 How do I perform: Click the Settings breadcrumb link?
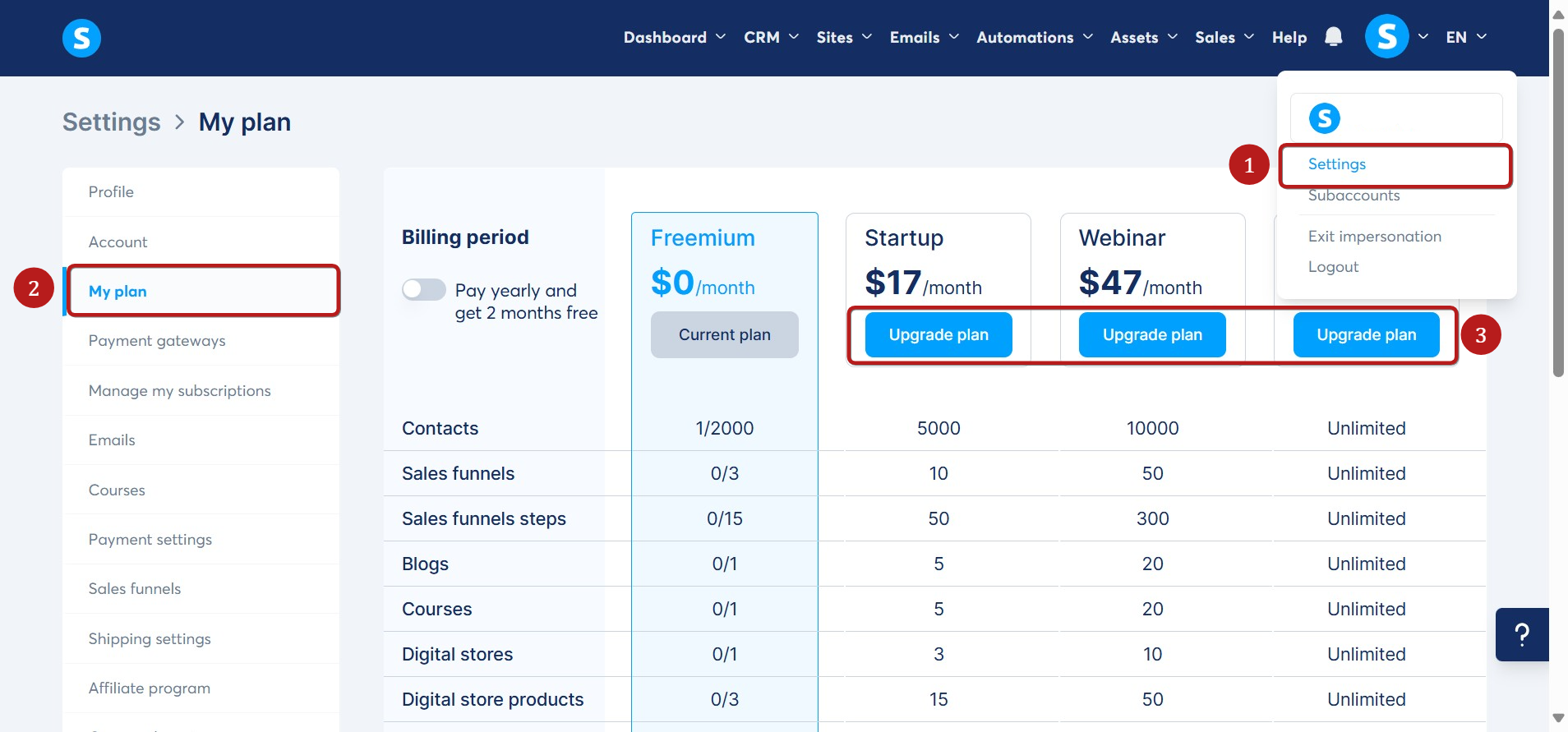click(x=112, y=122)
